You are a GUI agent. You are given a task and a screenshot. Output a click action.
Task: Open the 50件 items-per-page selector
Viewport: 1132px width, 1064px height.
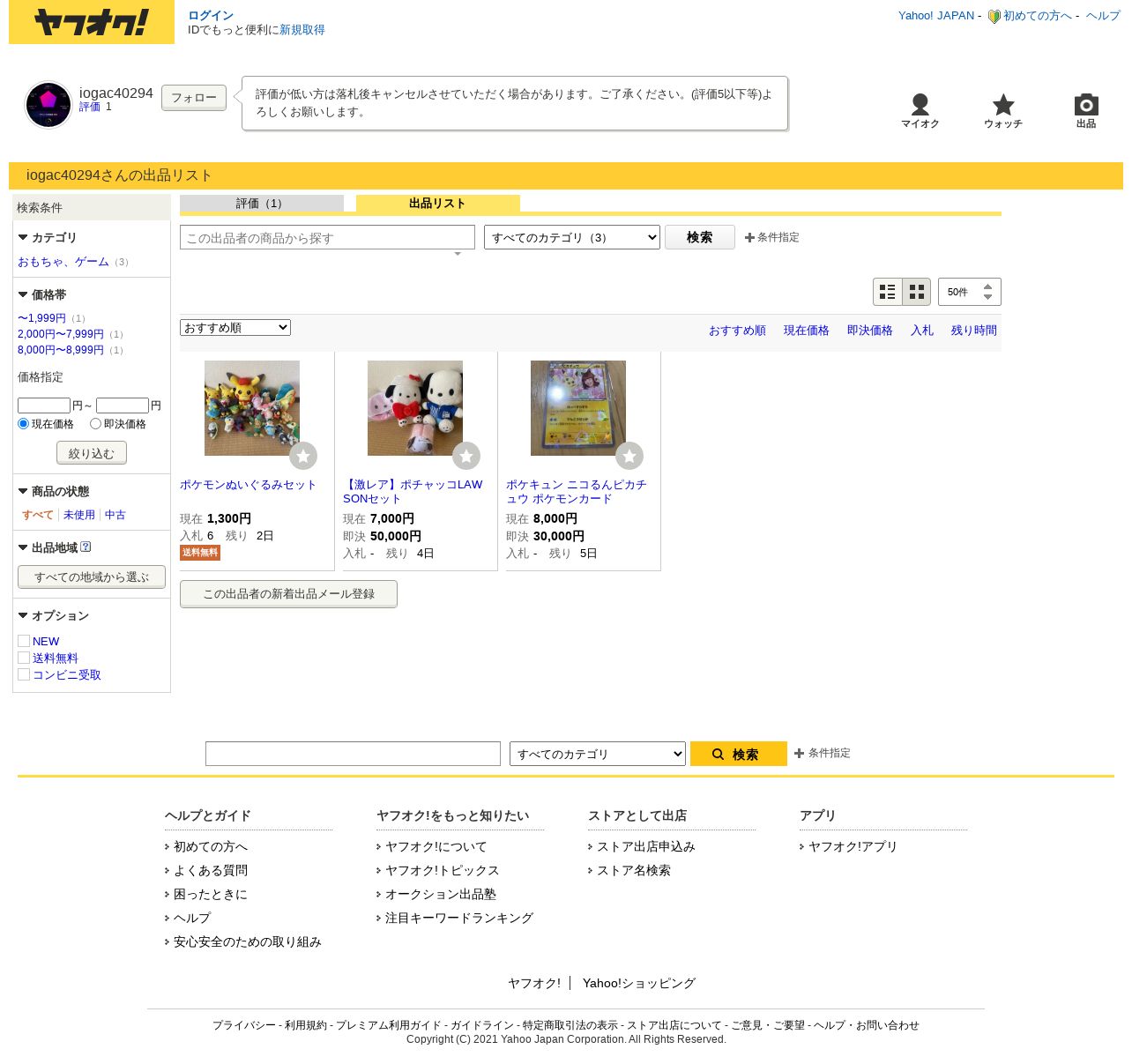point(969,292)
